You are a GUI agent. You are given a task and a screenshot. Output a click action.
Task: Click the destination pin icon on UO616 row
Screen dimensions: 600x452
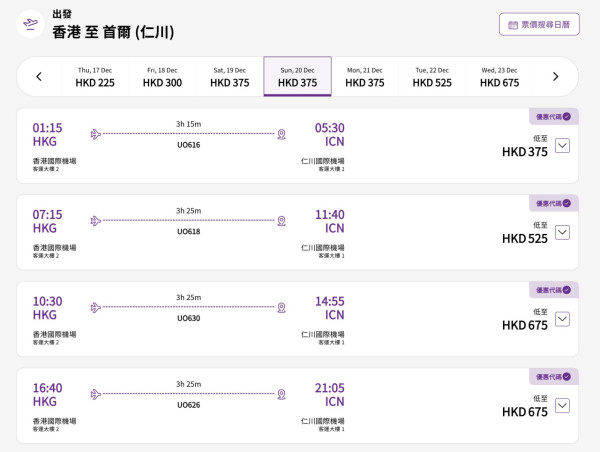[281, 134]
